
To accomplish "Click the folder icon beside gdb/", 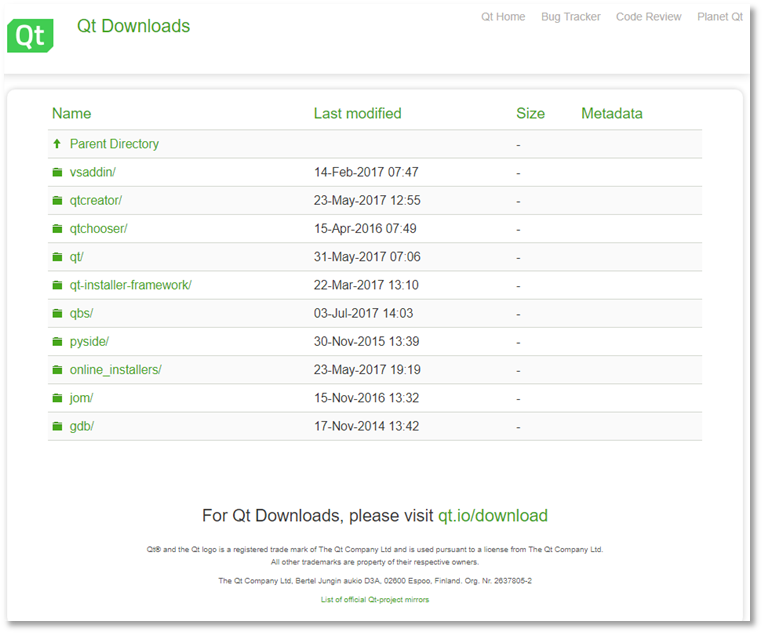I will (57, 426).
